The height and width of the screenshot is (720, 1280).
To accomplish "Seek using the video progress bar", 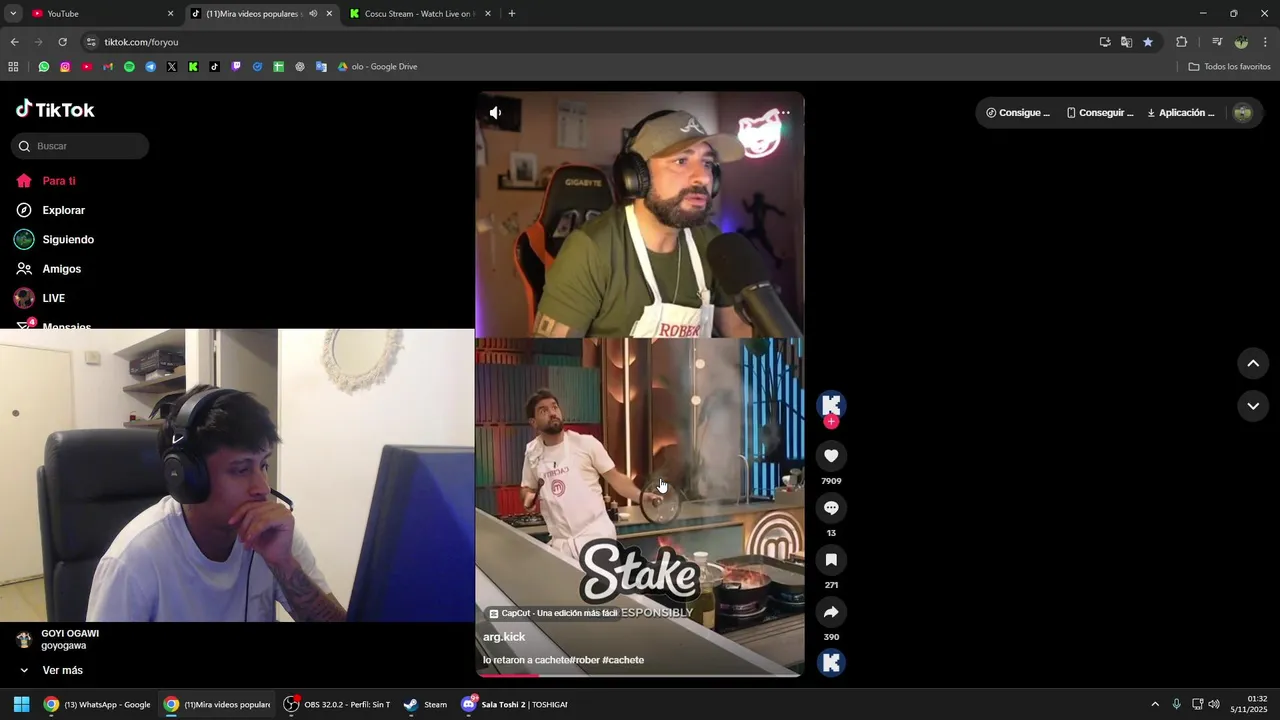I will pos(640,676).
